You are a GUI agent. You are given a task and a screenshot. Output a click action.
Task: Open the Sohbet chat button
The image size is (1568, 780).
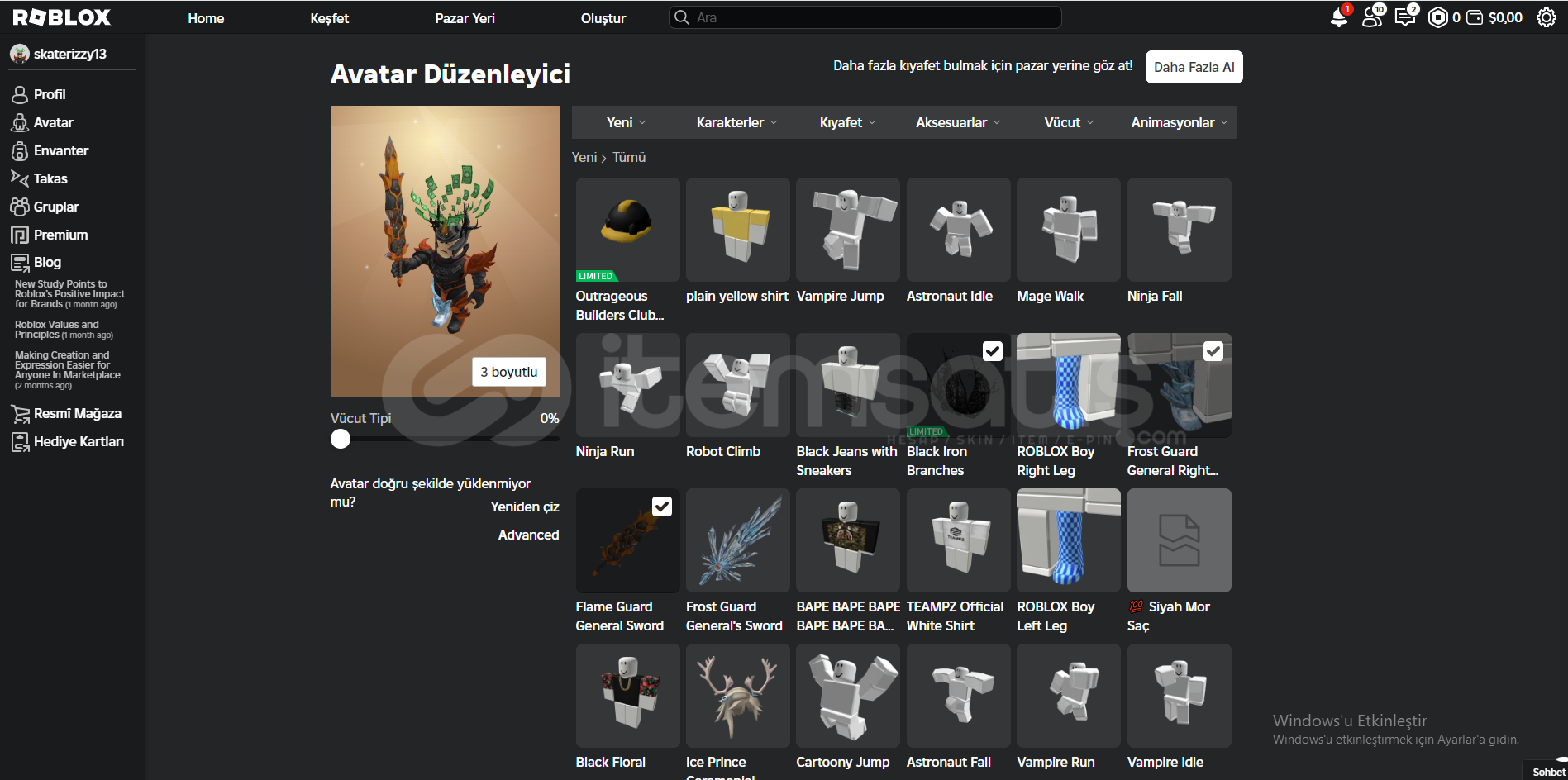(1548, 772)
